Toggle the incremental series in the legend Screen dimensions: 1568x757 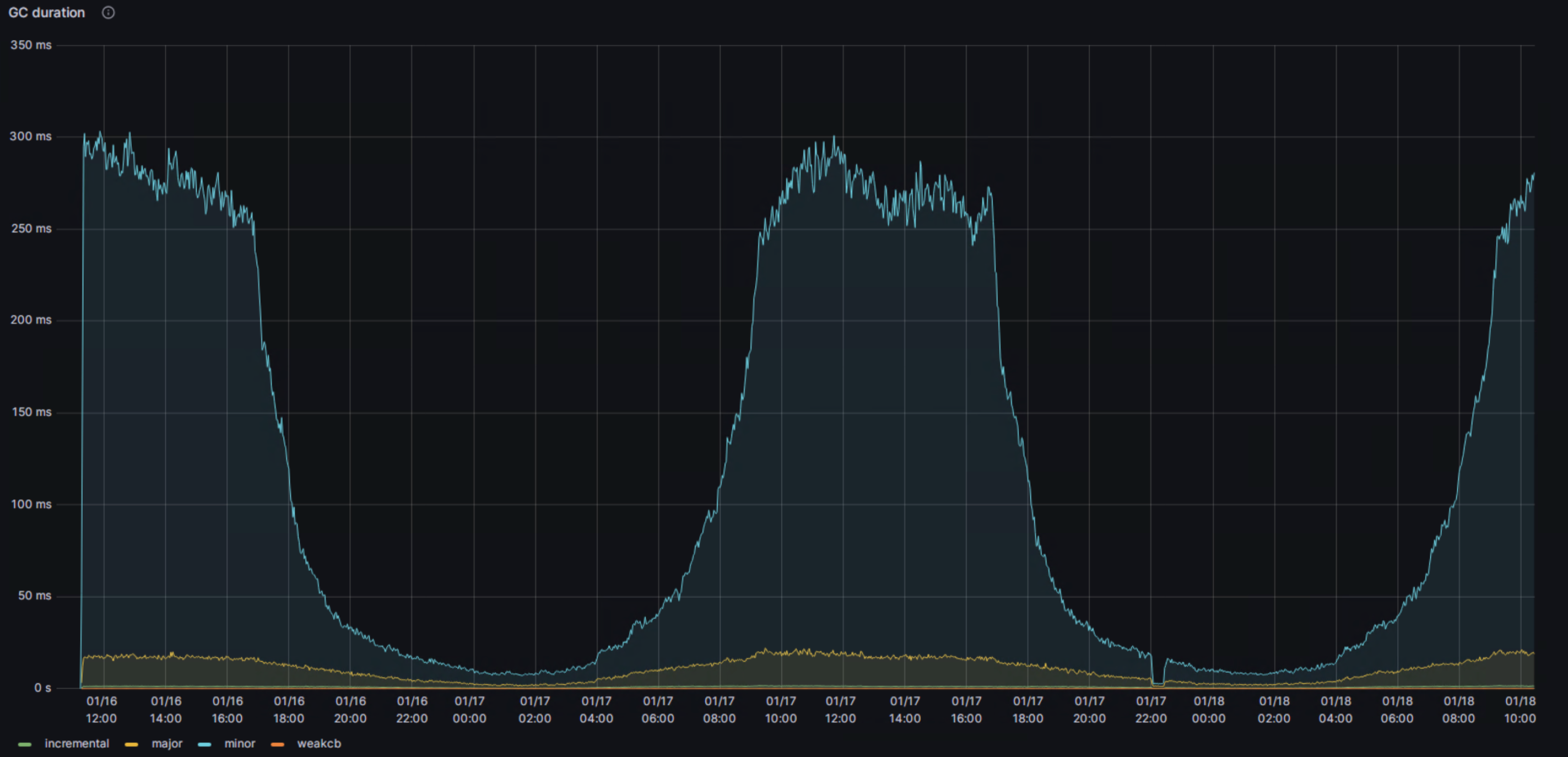pyautogui.click(x=76, y=744)
